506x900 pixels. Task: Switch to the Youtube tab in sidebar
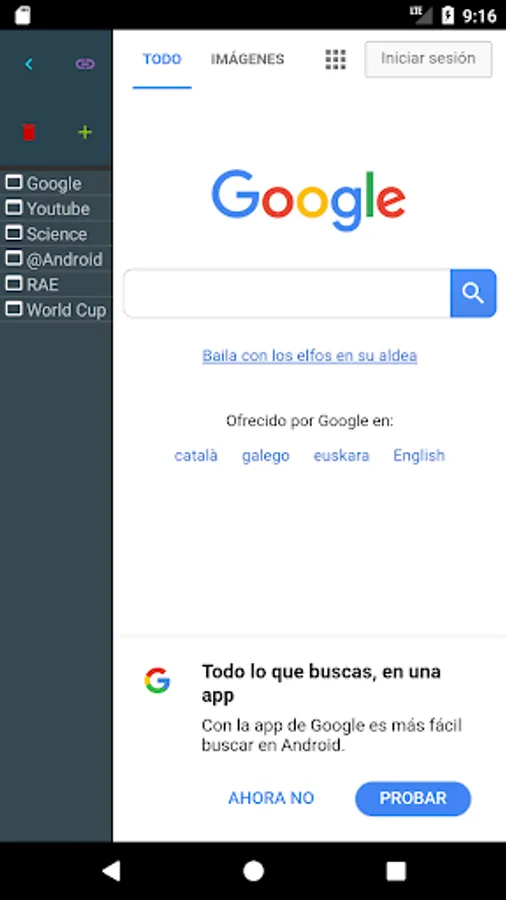(56, 208)
